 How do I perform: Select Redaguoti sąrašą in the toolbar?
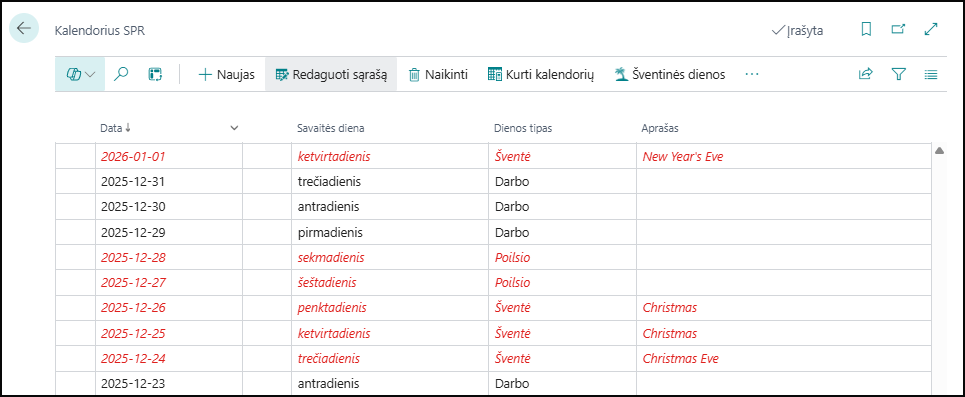331,74
